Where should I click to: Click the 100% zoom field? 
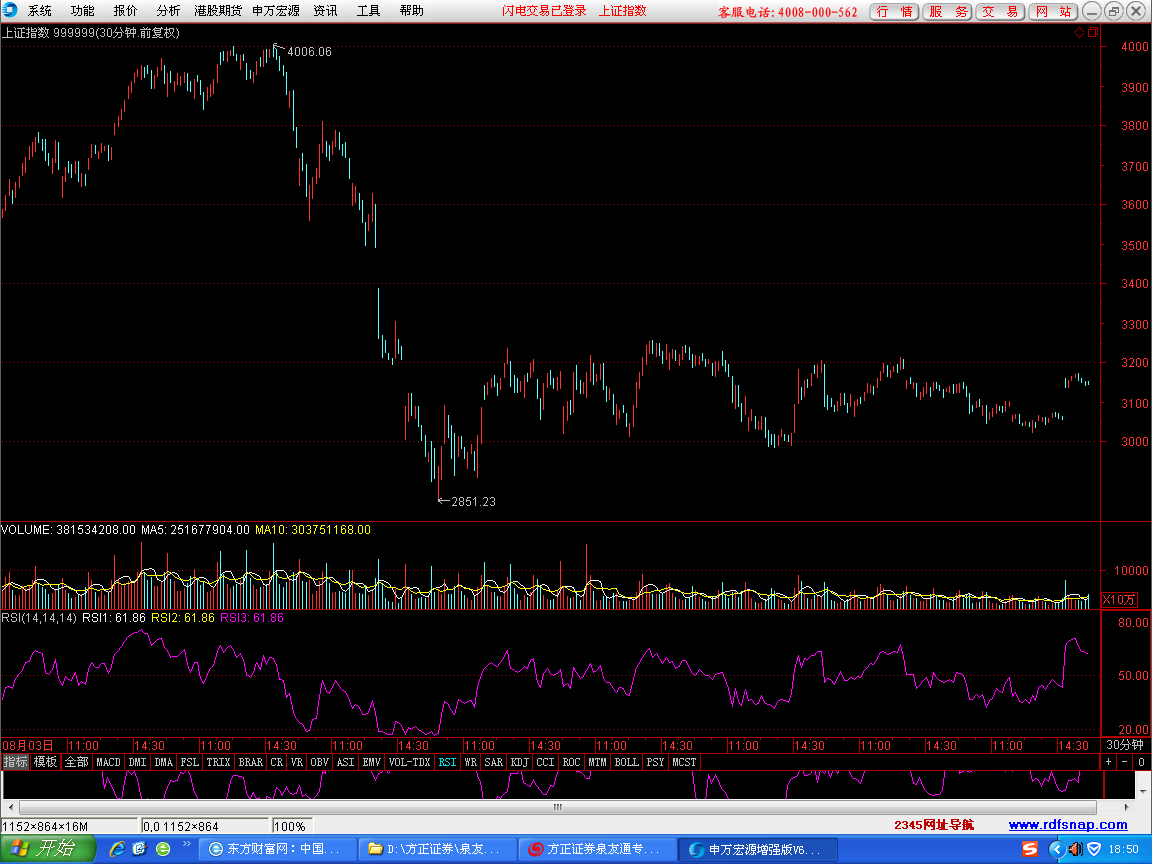(291, 827)
